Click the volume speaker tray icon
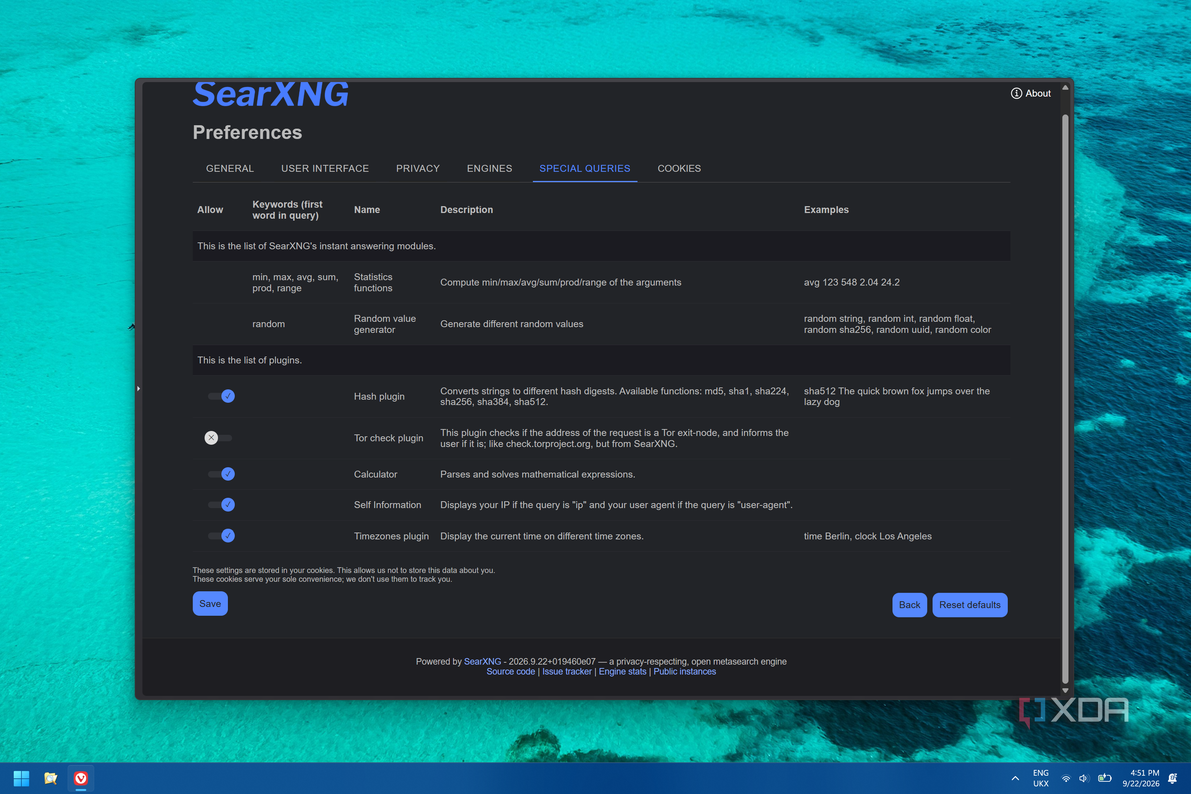Image resolution: width=1191 pixels, height=794 pixels. coord(1083,779)
